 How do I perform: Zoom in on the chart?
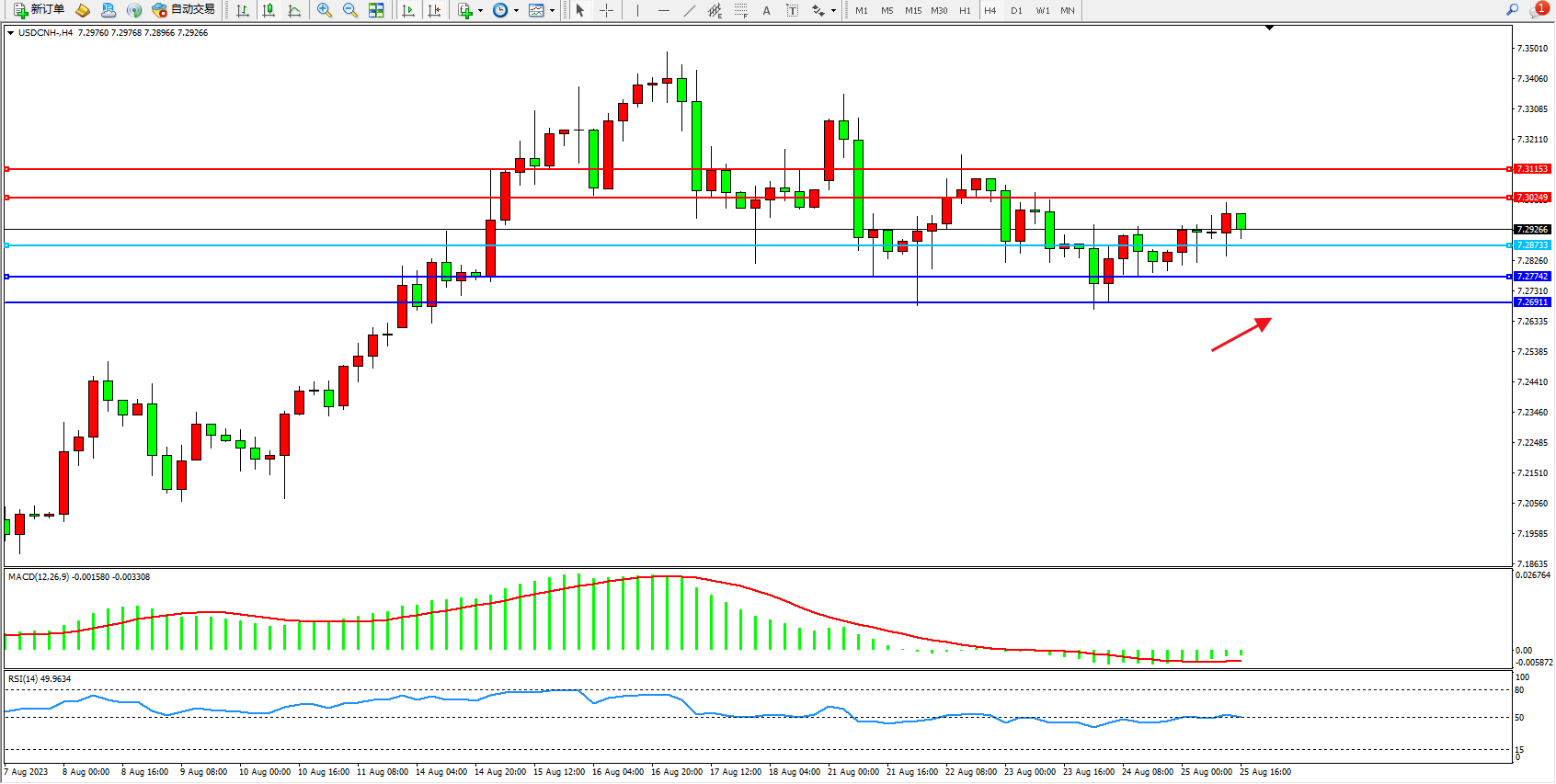tap(325, 10)
